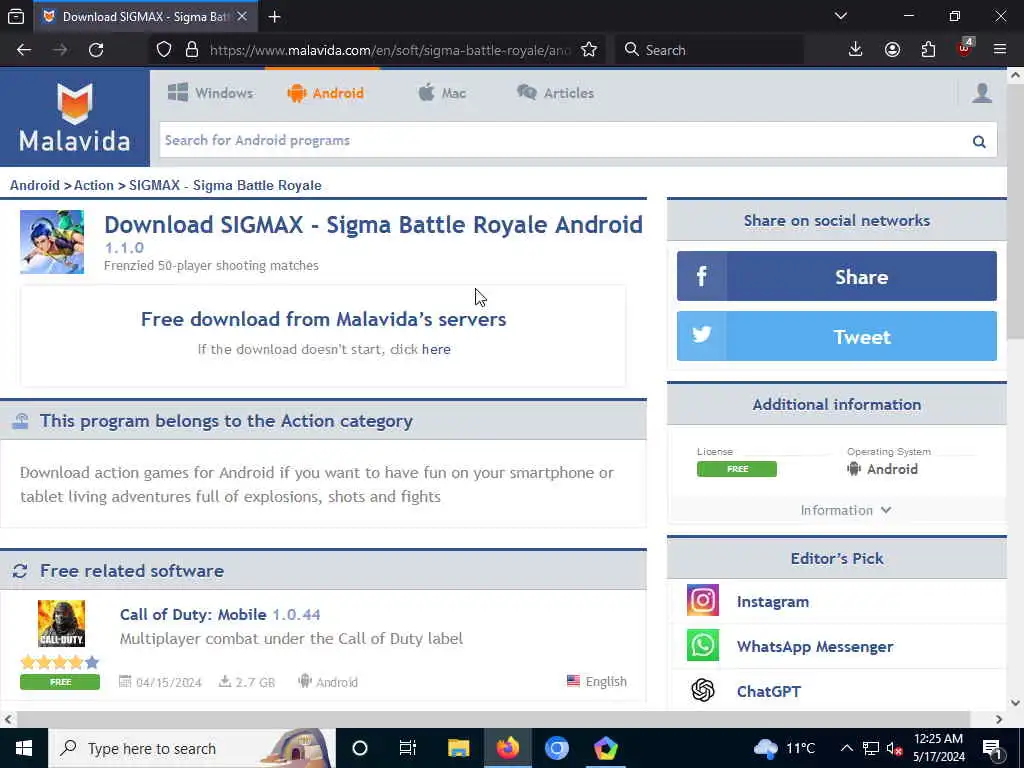Open the Firefox account icon
Screen dimensions: 1024x768
892,50
